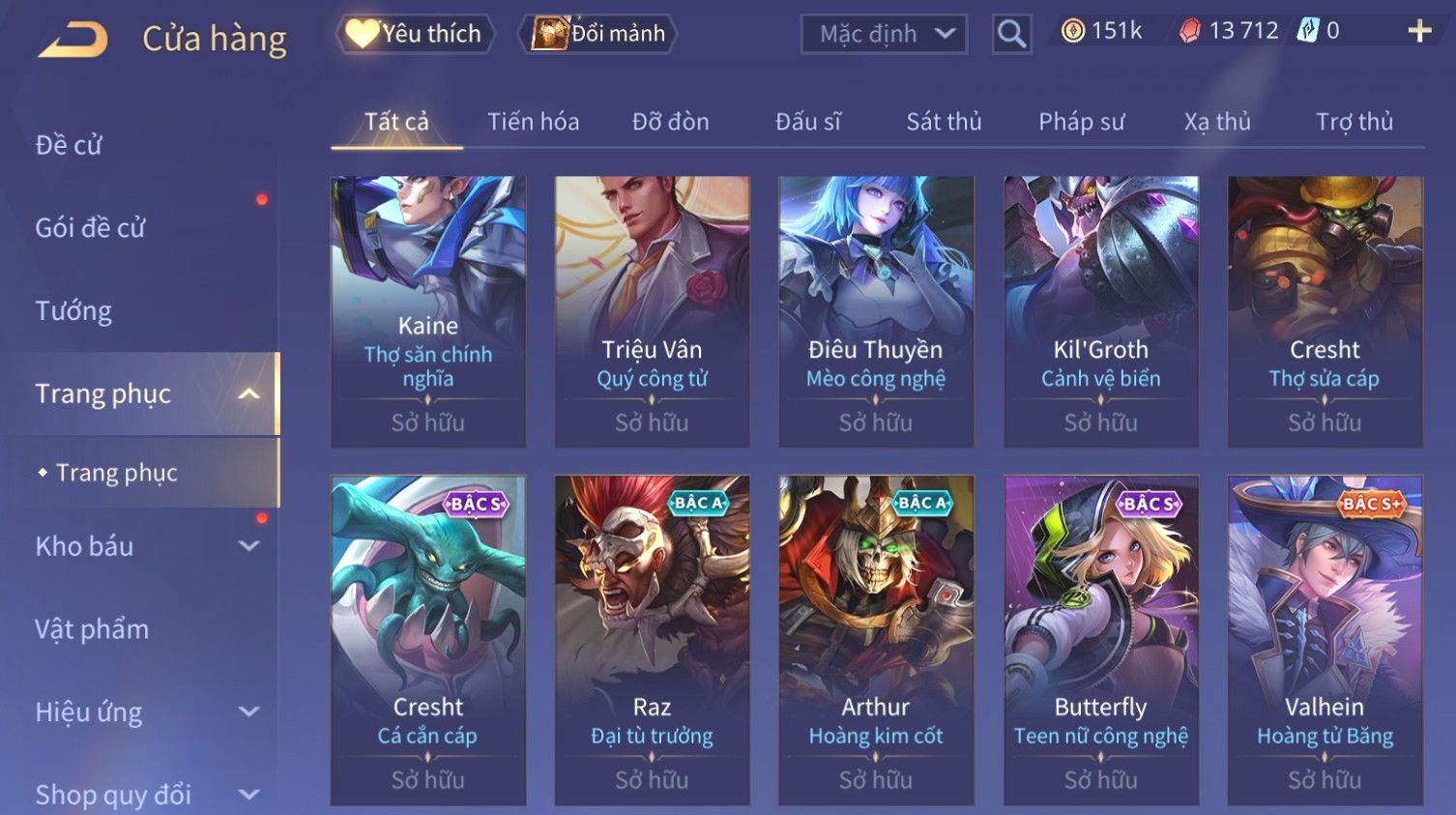Select the Điêu Thuyền Mèo công nghệ skin
1456x815 pixels.
tap(876, 311)
